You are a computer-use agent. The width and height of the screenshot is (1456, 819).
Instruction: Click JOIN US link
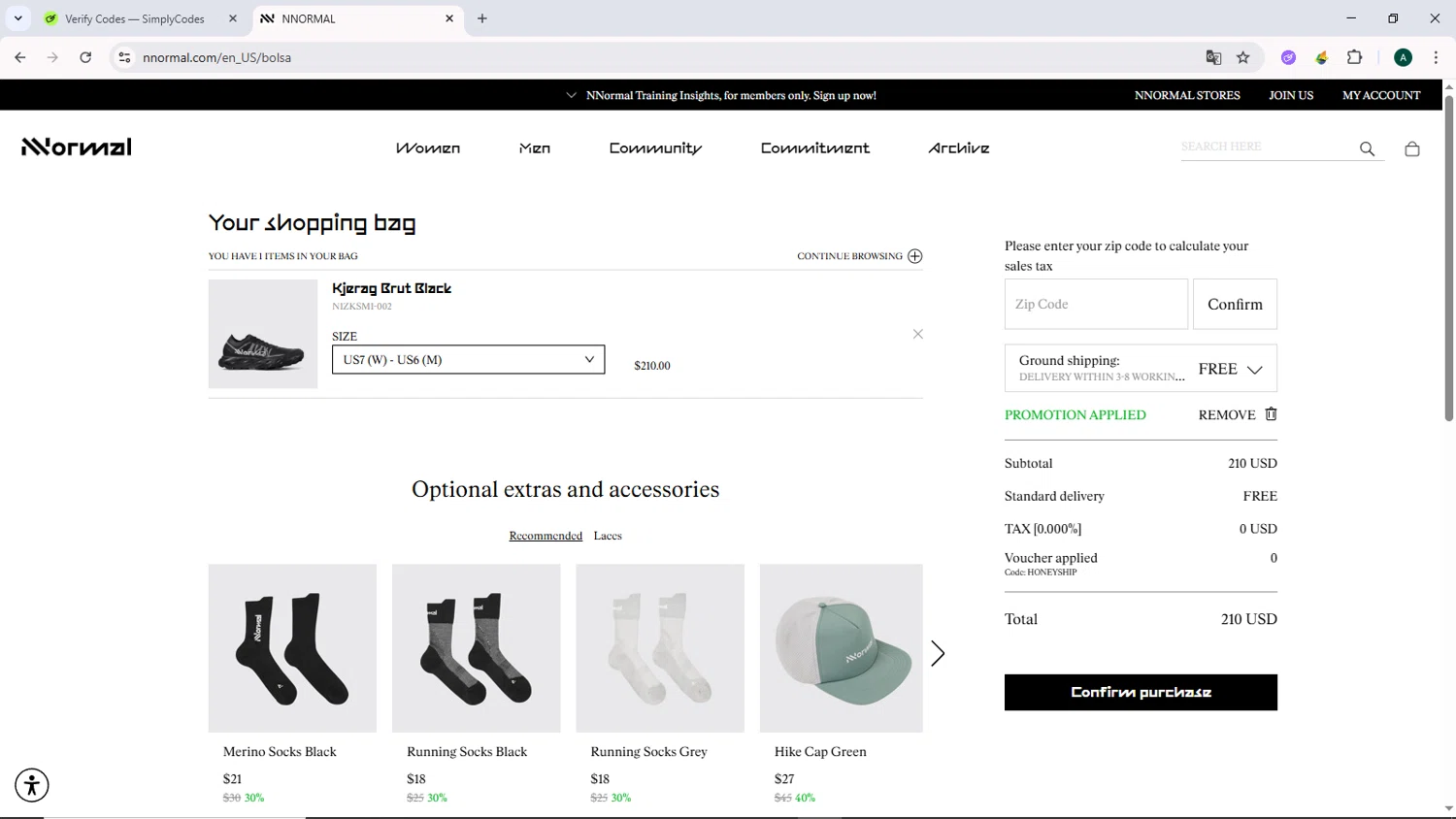[1291, 95]
